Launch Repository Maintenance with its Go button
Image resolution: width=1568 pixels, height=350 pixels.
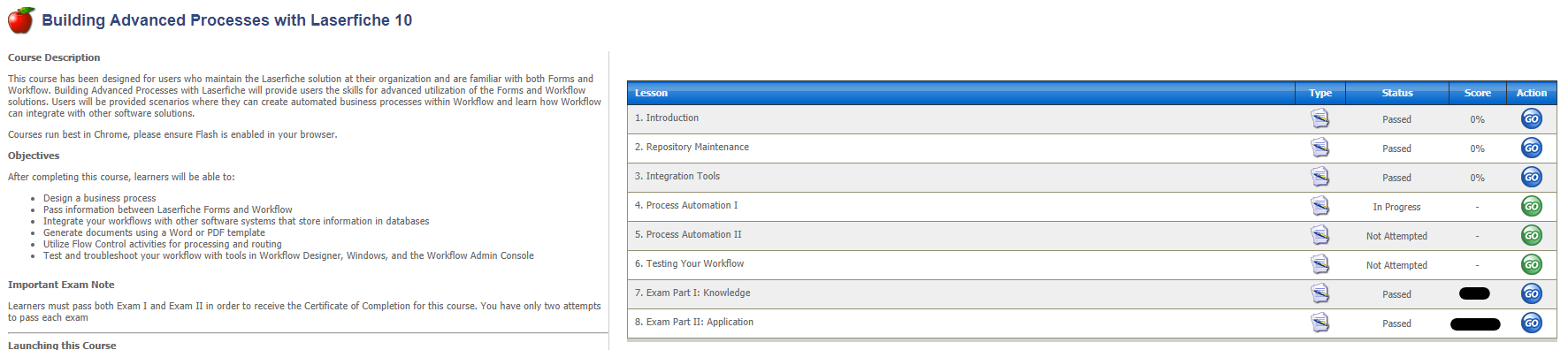[x=1532, y=148]
